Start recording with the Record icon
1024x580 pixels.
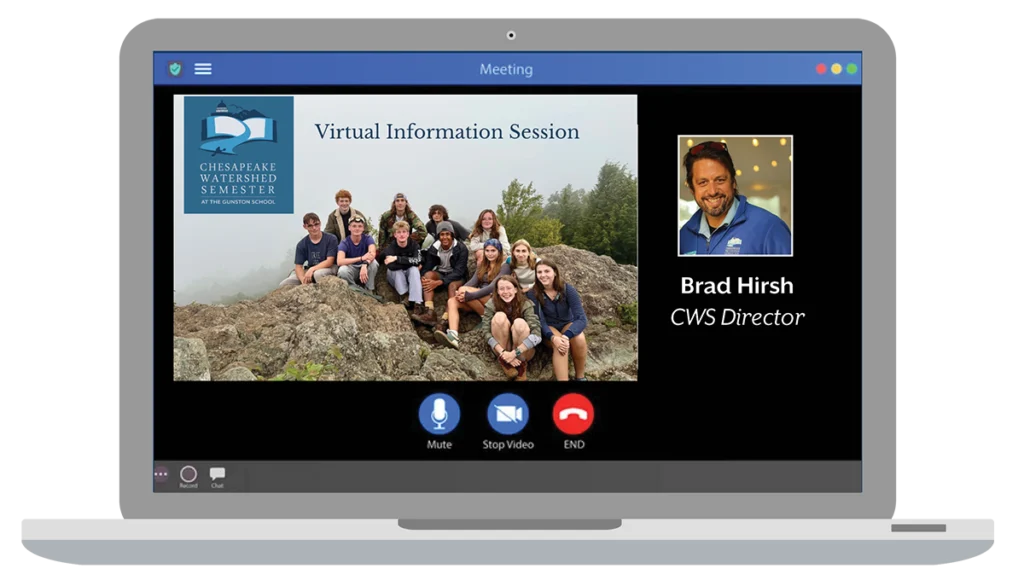pyautogui.click(x=187, y=474)
